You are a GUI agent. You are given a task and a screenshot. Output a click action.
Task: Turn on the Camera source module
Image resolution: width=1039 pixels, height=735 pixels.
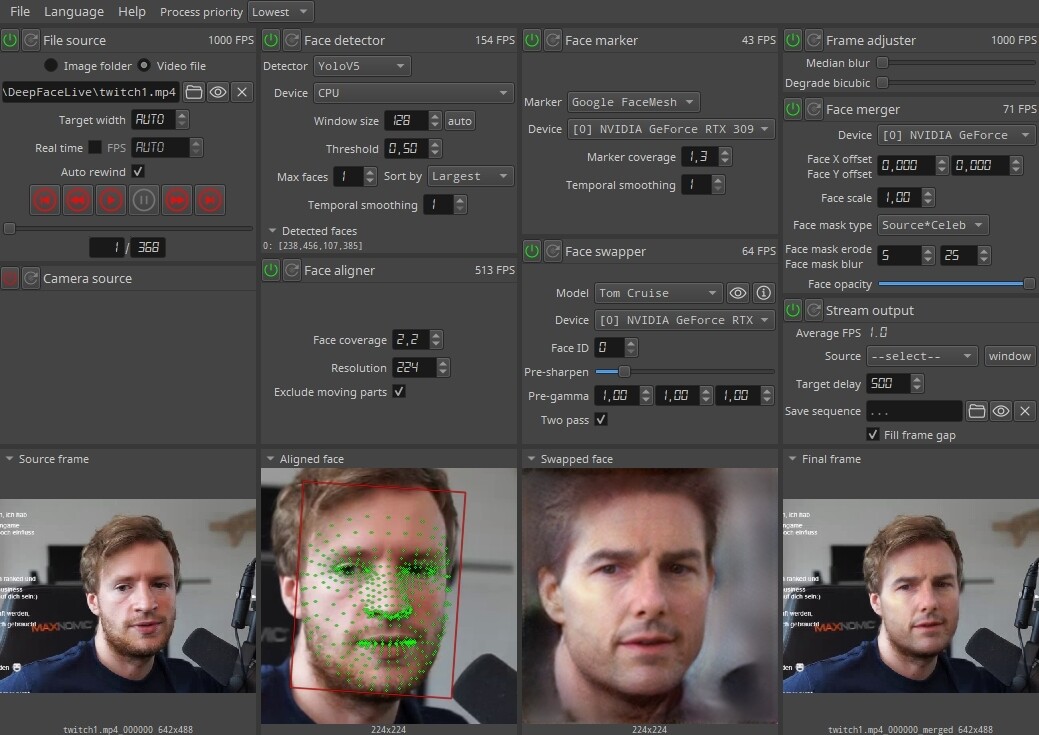tap(10, 278)
